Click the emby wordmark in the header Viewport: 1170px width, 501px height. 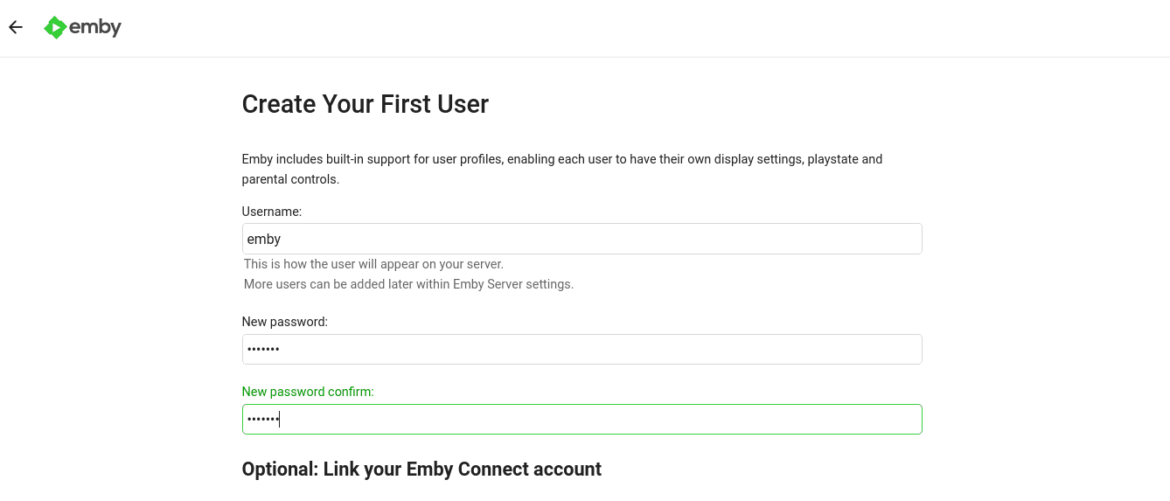pos(95,28)
